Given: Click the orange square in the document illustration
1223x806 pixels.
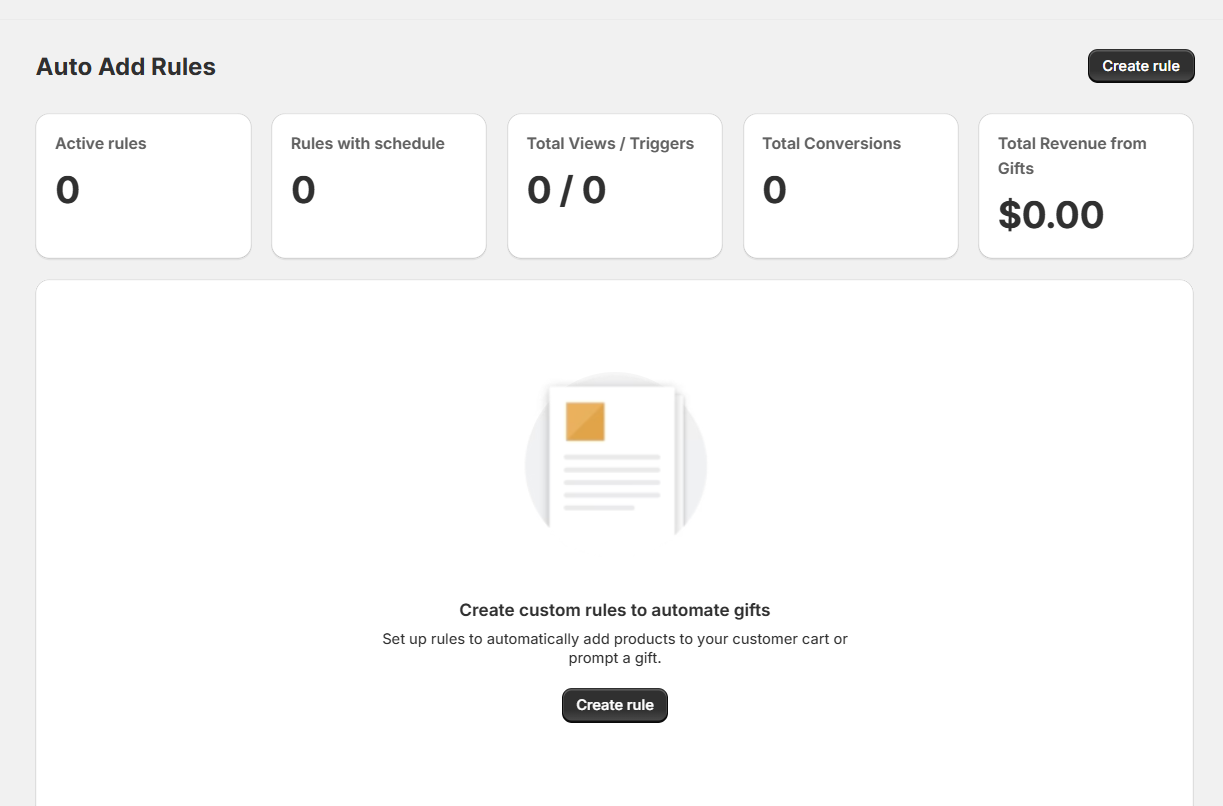Looking at the screenshot, I should pos(585,421).
